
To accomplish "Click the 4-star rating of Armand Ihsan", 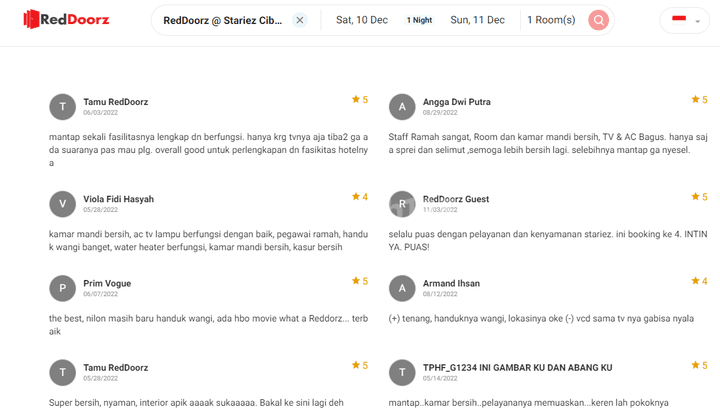I will click(699, 281).
